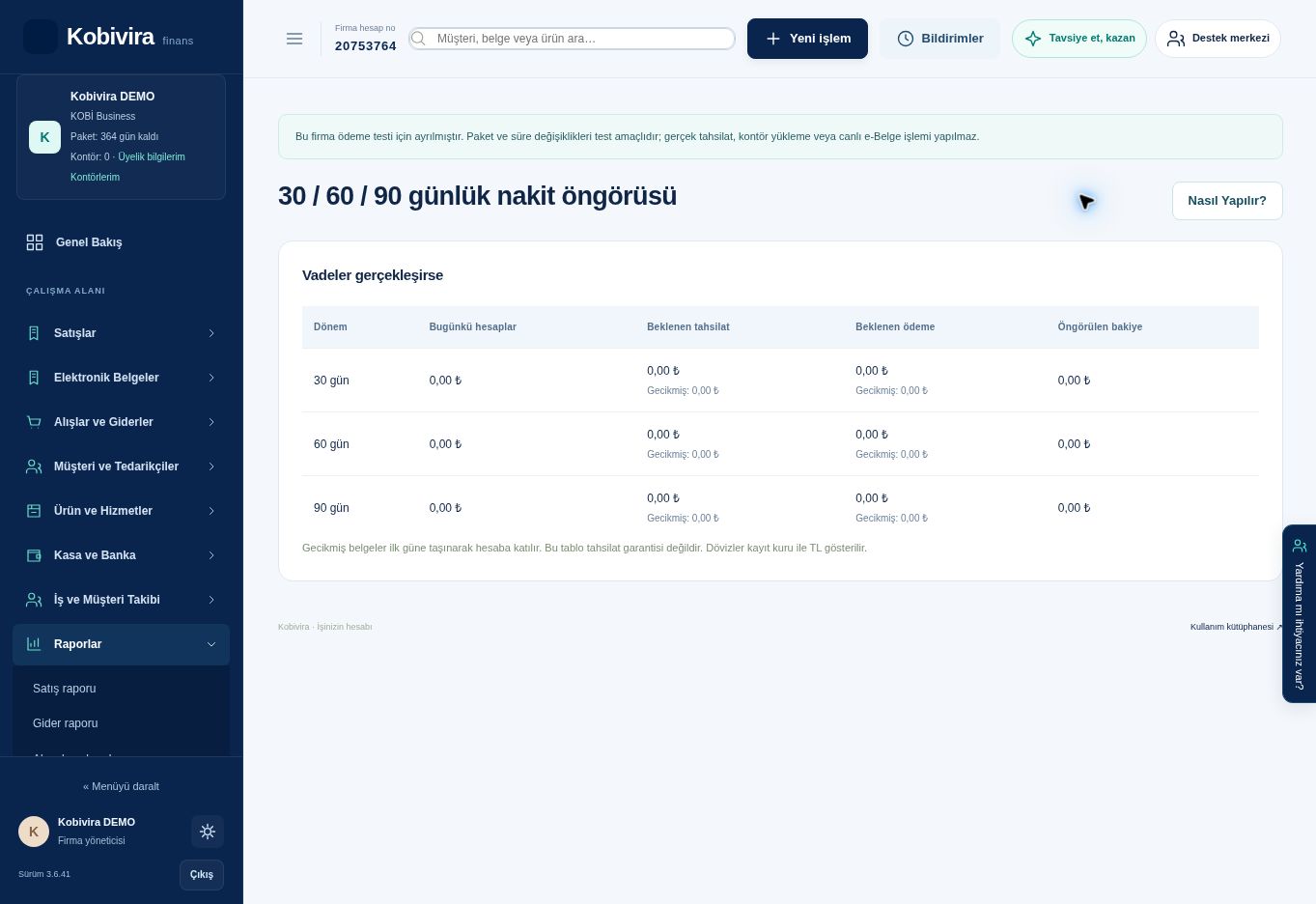Click the Satışlar receipt icon

(34, 333)
